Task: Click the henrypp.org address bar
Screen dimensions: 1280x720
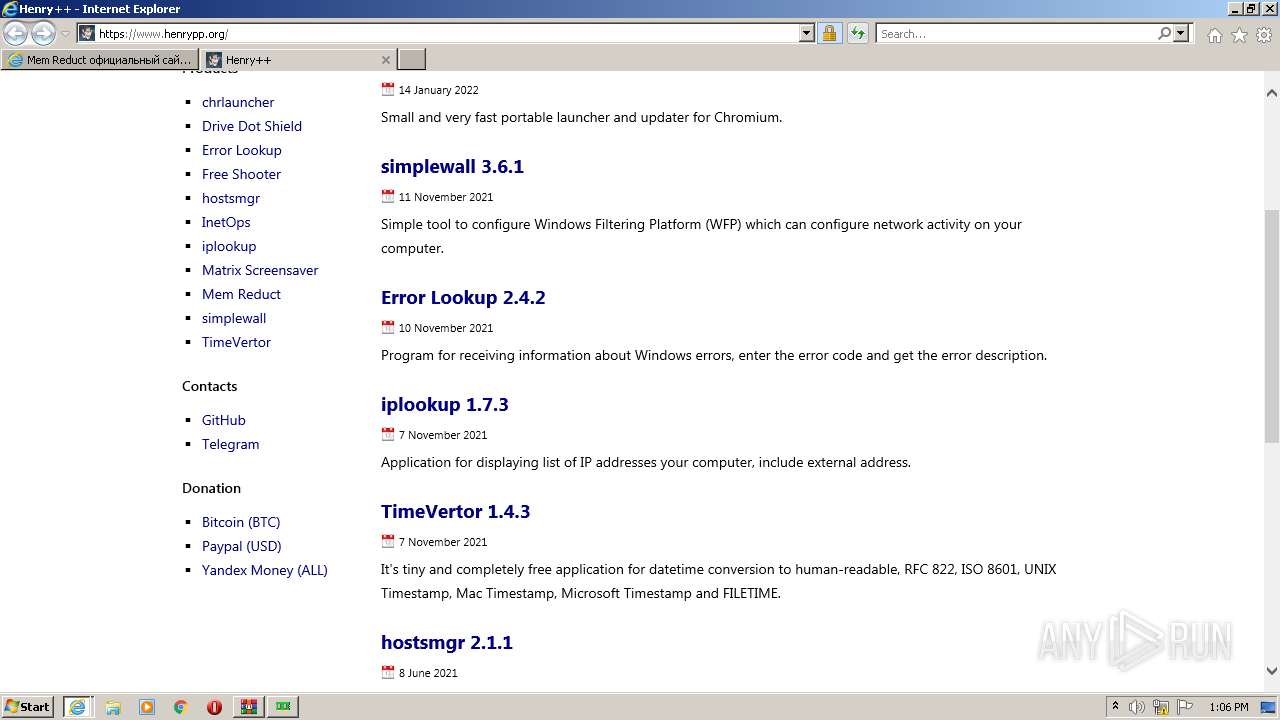Action: click(x=446, y=33)
